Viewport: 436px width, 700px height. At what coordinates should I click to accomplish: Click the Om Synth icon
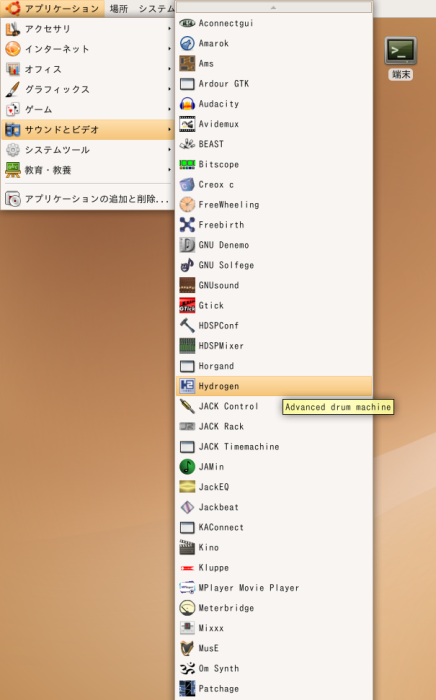pyautogui.click(x=187, y=668)
